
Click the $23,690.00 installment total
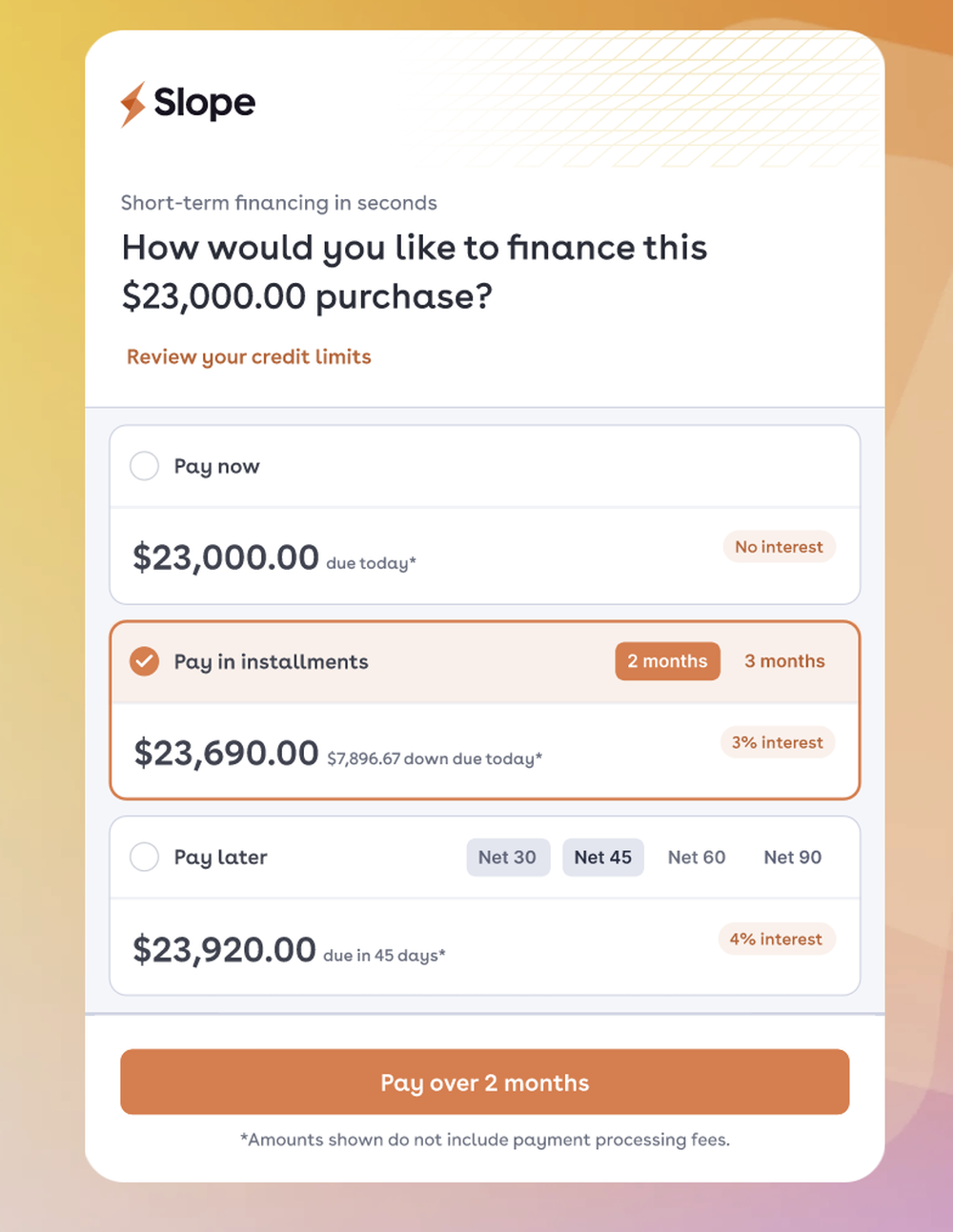(x=226, y=753)
